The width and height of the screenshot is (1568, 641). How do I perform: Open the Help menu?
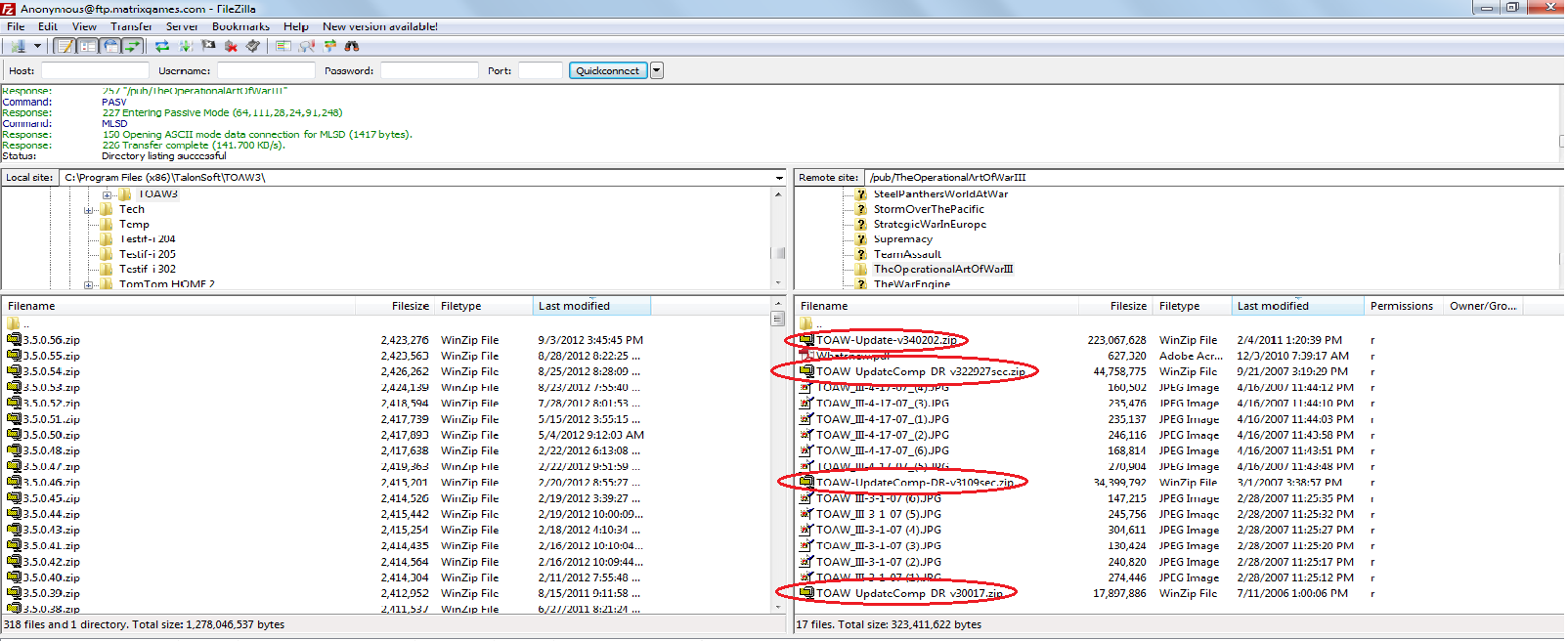click(296, 26)
